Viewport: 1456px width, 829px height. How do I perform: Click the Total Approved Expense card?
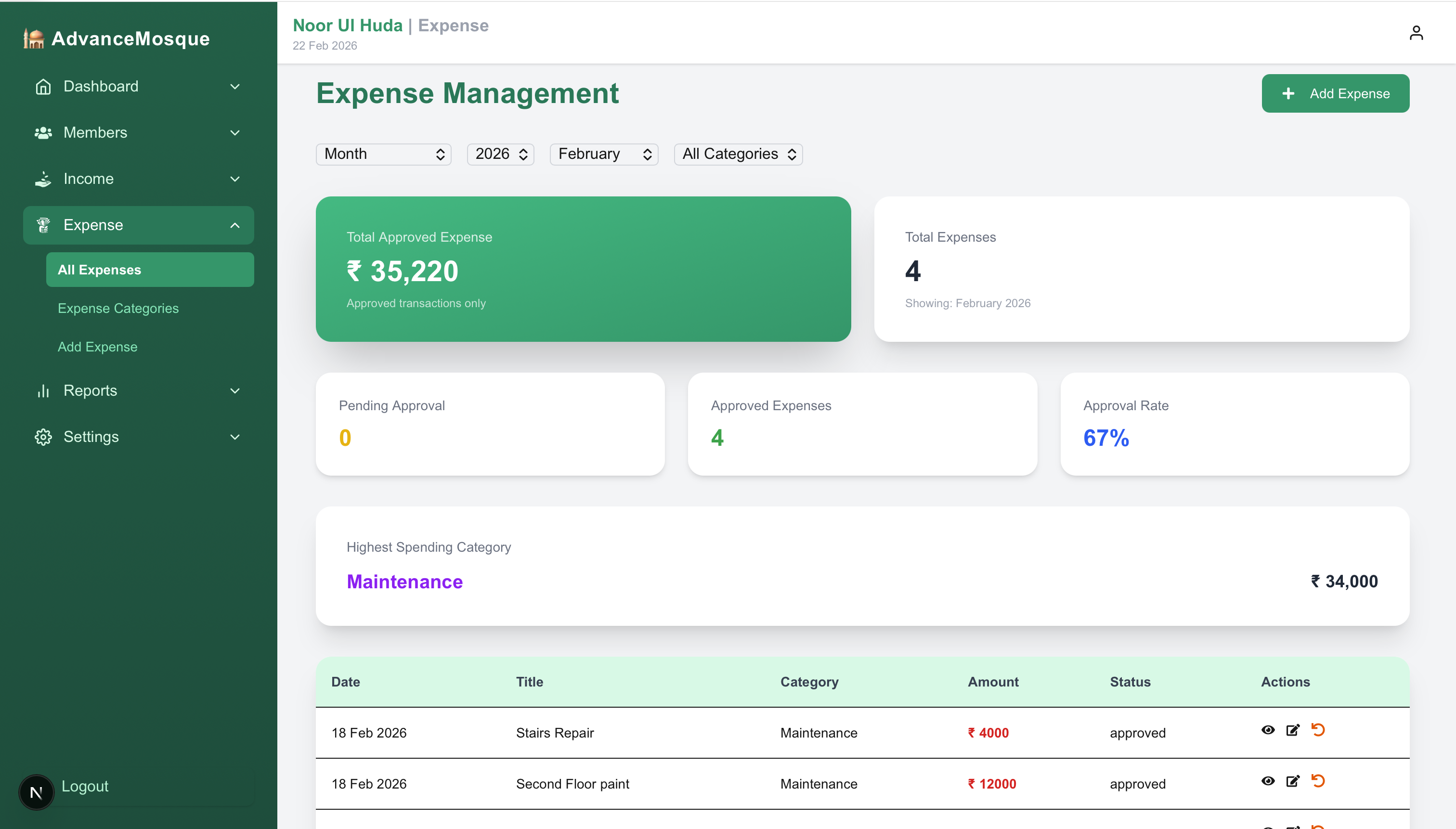coord(583,269)
